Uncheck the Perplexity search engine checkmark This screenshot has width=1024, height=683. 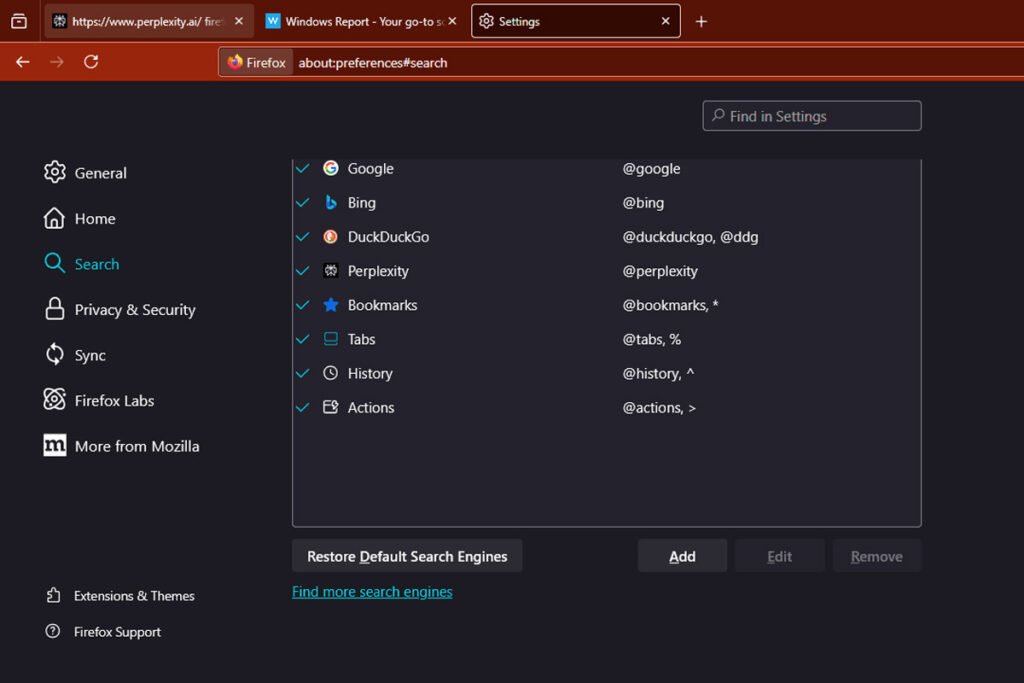pos(302,270)
